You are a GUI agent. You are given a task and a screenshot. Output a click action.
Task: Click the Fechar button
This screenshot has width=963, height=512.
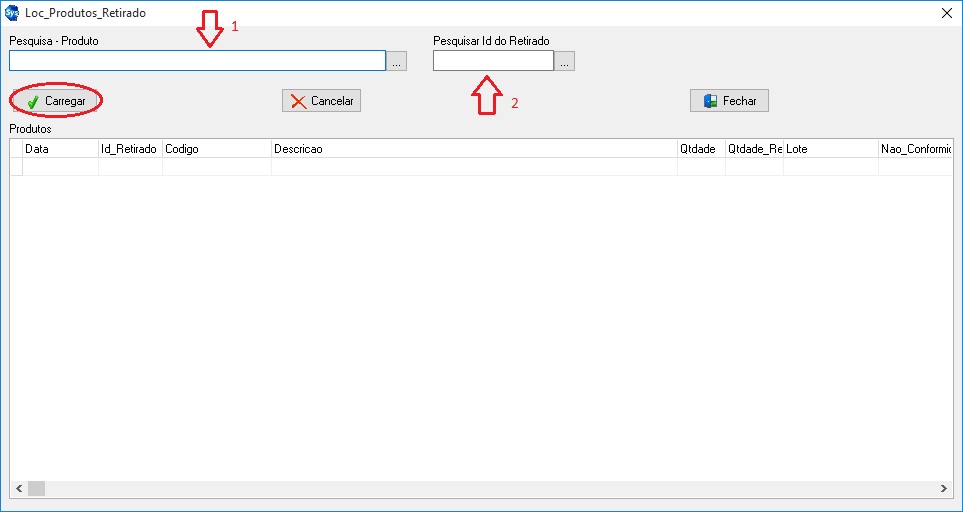pos(729,101)
